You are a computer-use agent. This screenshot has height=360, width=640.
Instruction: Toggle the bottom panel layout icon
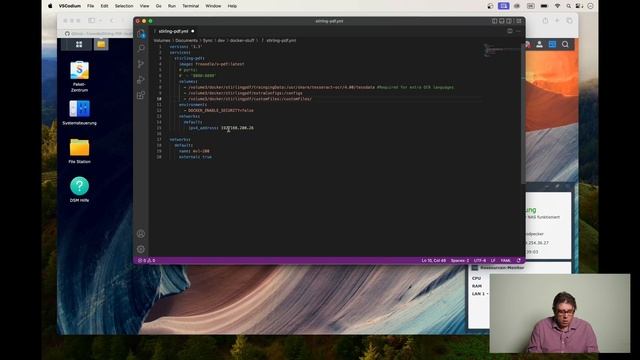click(x=502, y=21)
